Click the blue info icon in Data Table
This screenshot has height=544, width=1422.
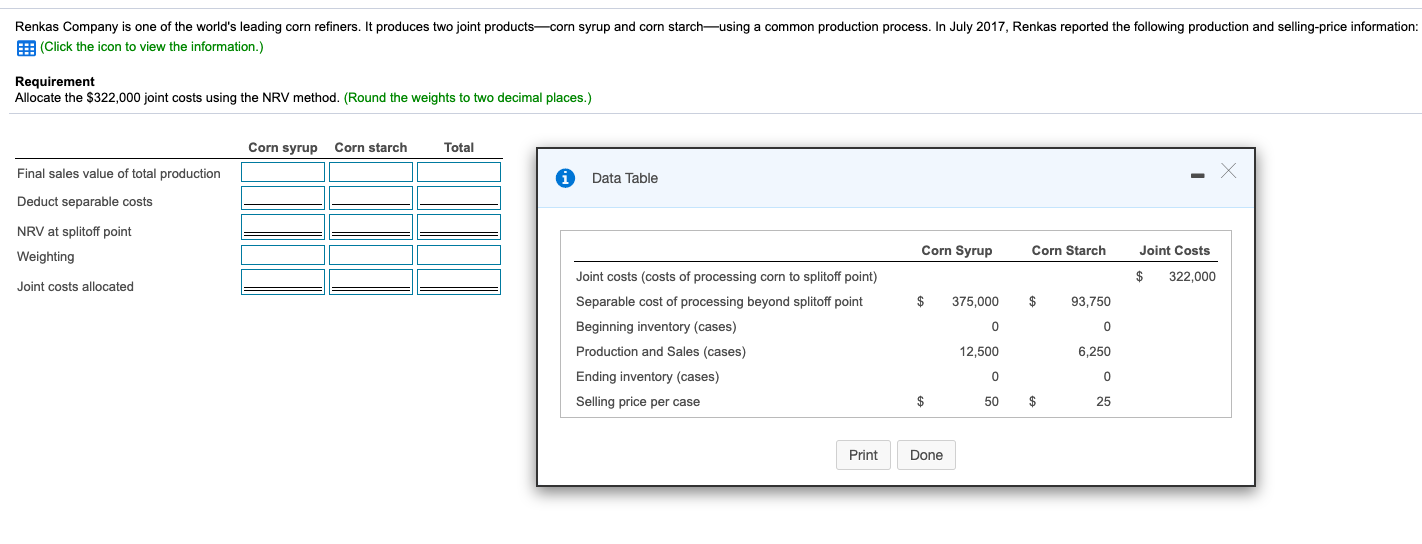point(566,178)
